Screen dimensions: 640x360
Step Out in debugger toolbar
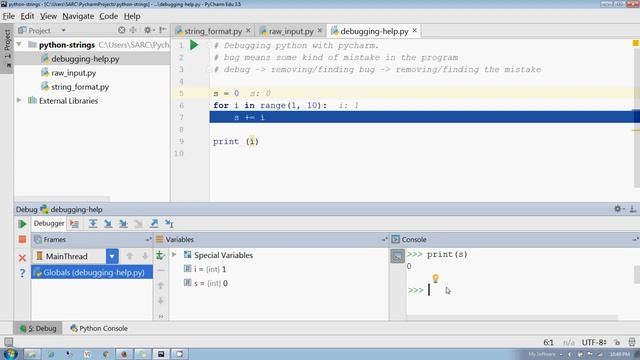pos(154,224)
